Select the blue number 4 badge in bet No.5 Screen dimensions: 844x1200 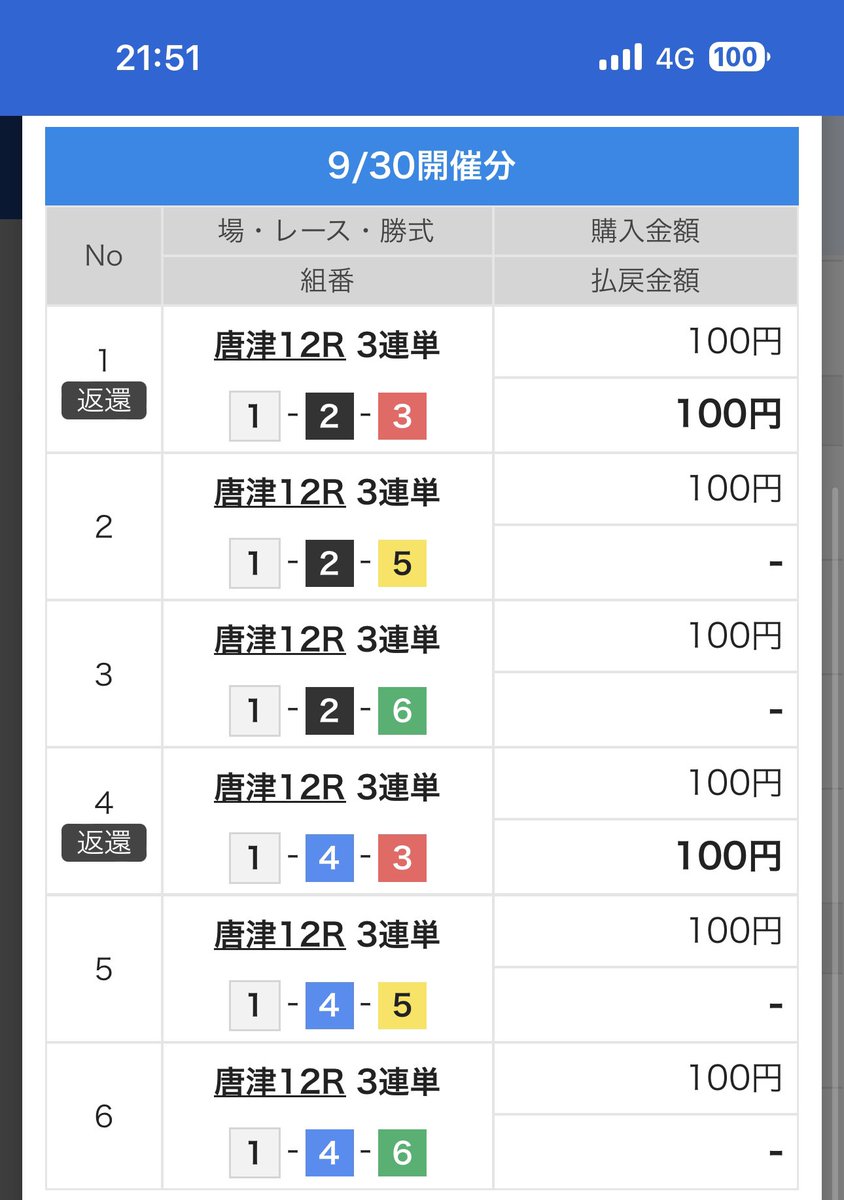[x=328, y=1005]
